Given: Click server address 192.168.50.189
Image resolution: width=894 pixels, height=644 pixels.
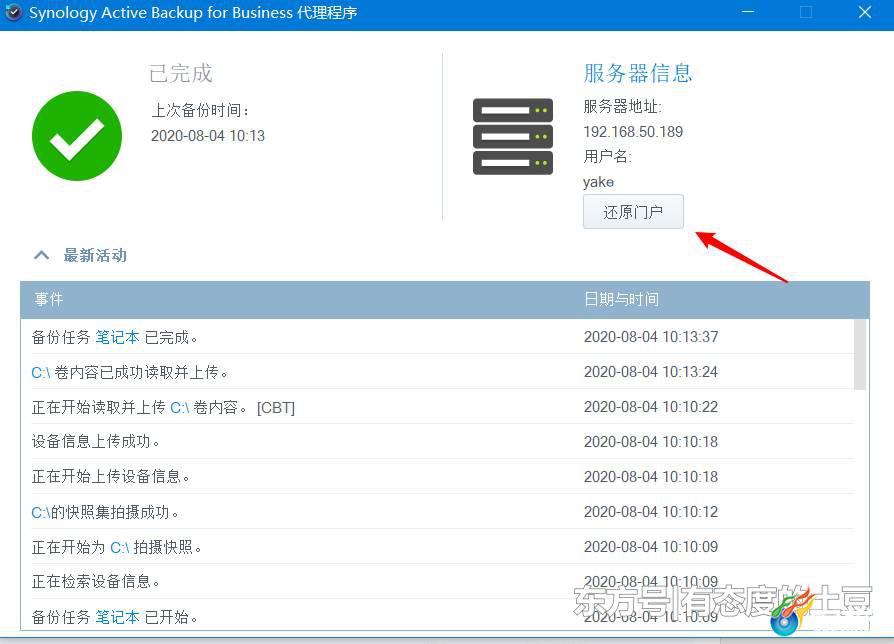Looking at the screenshot, I should [633, 132].
